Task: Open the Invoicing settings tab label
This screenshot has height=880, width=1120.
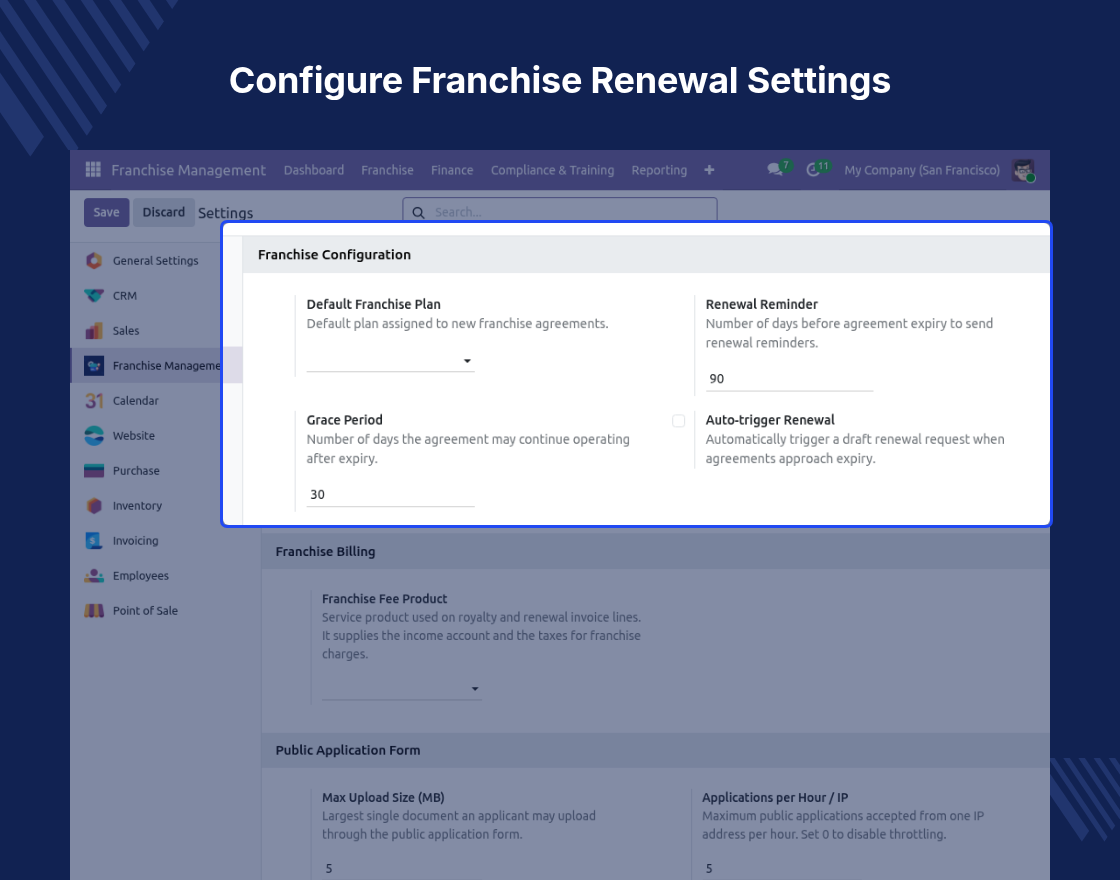Action: [x=135, y=541]
